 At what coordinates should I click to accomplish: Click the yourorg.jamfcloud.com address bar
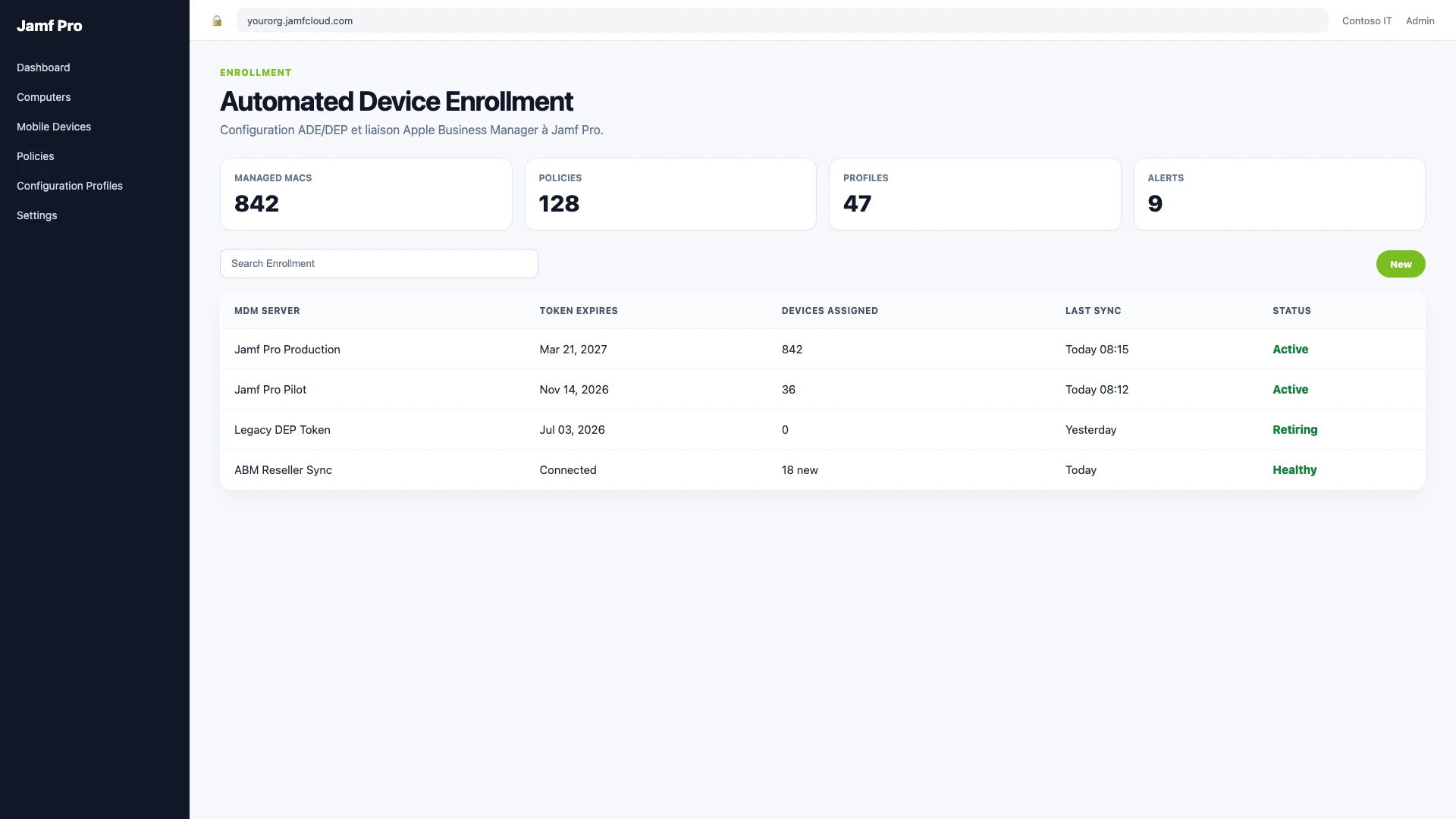pos(782,20)
